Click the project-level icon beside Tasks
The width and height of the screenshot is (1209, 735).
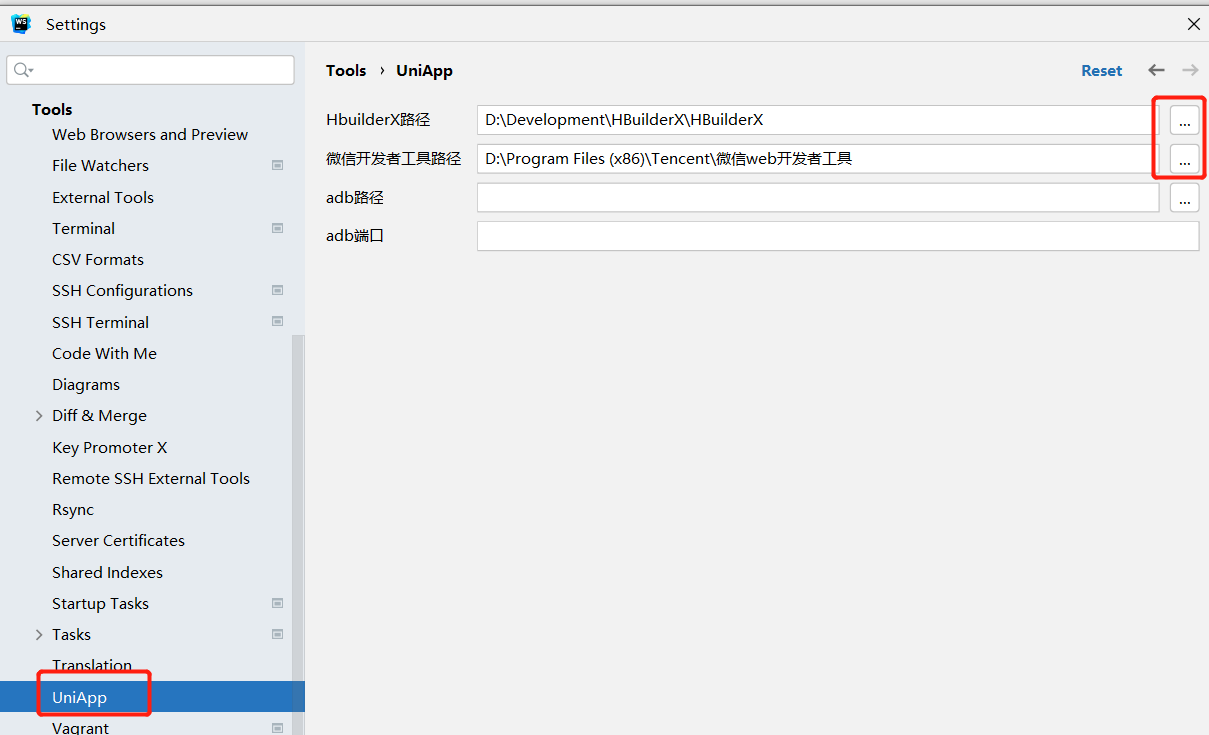click(277, 634)
